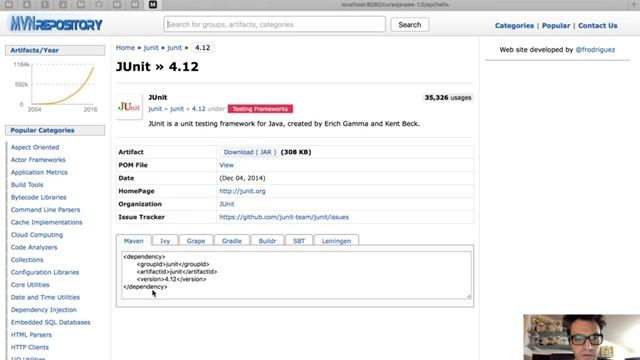Switch to the SBT tab

pos(299,241)
